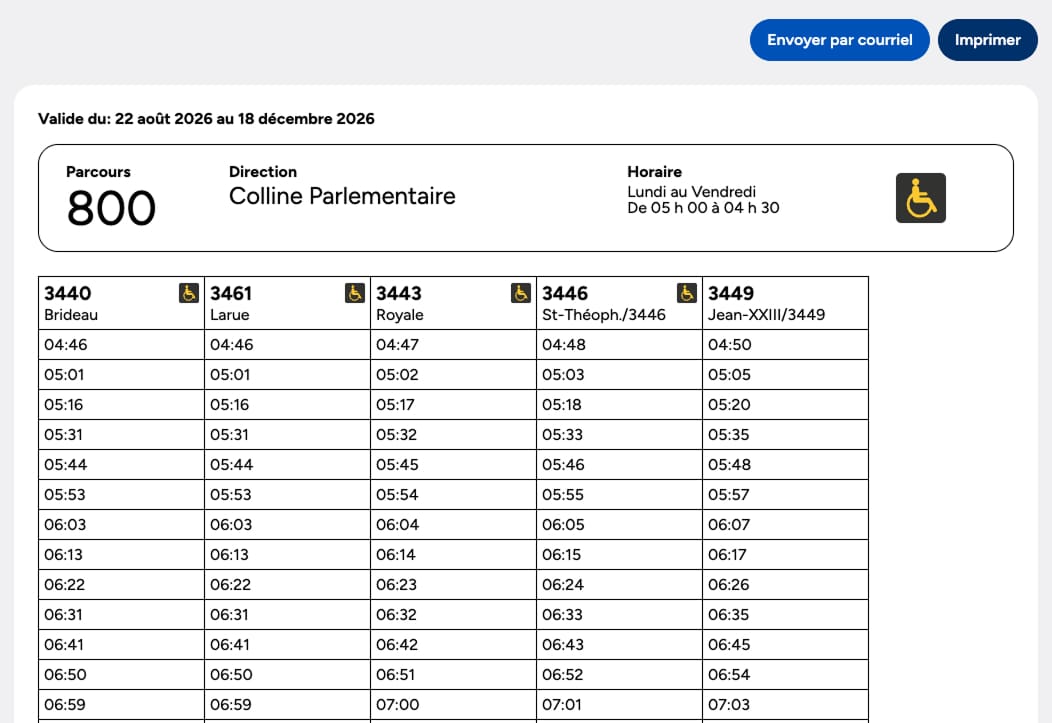
Task: Click the Imprimer button
Action: pos(988,40)
